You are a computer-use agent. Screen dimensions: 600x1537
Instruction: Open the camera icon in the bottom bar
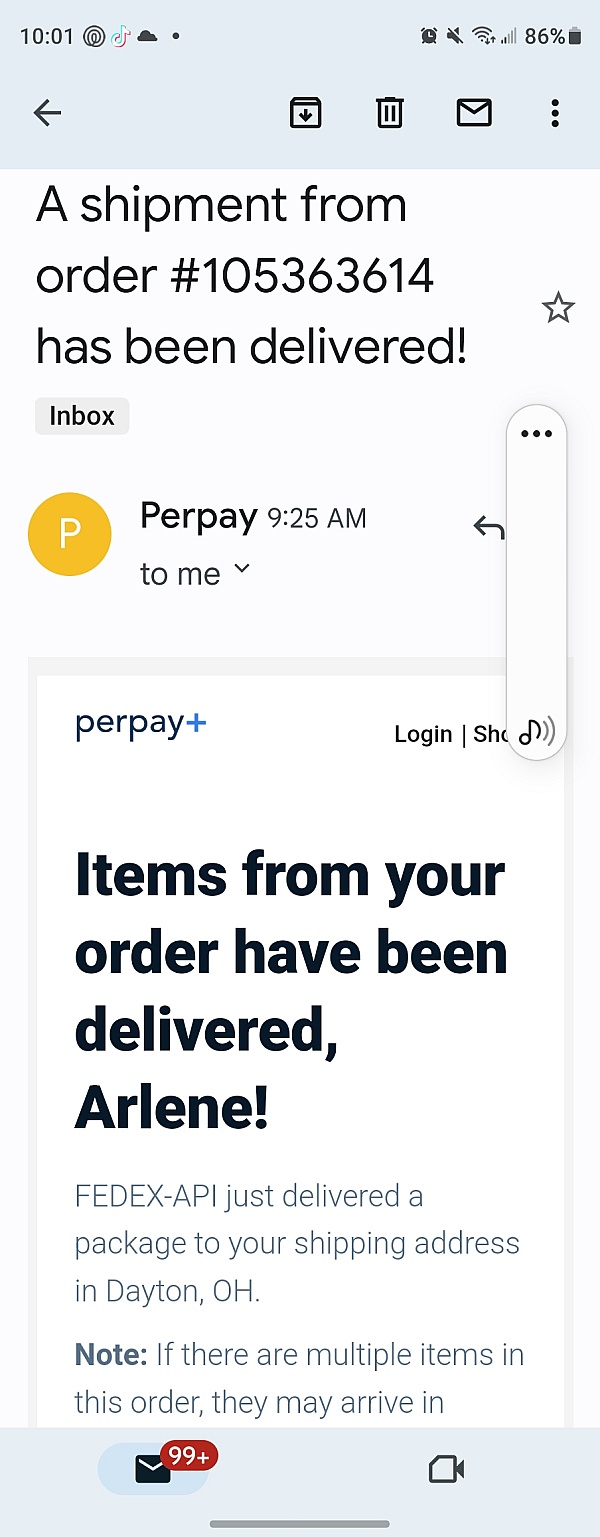point(446,1469)
